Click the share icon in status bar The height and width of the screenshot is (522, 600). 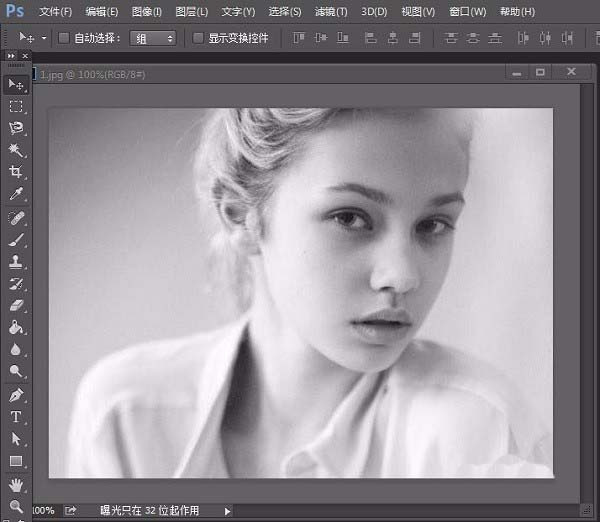[71, 511]
